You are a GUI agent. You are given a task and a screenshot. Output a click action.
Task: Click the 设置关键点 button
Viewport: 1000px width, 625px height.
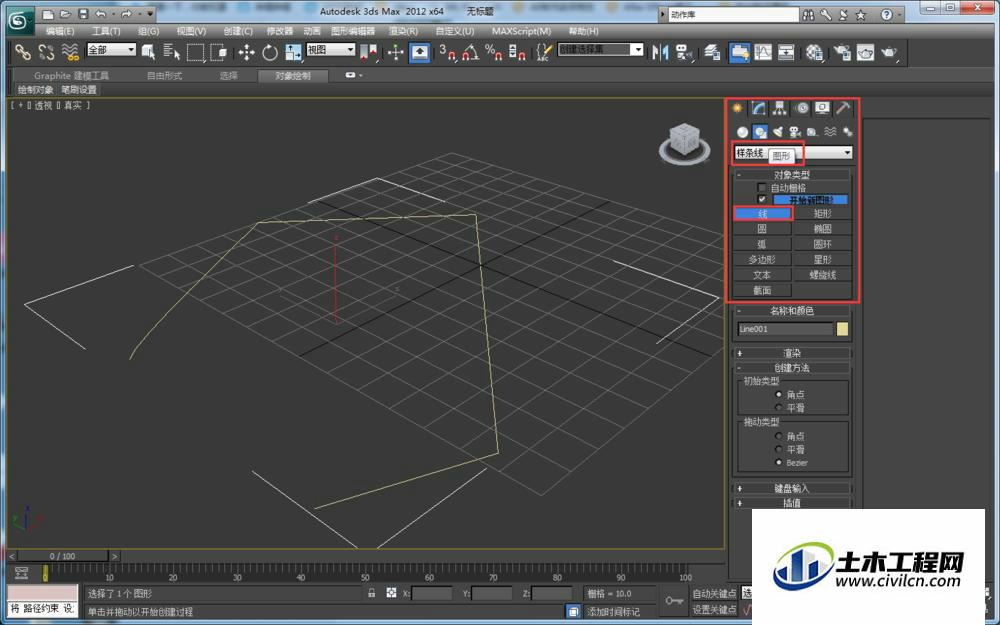pos(714,610)
